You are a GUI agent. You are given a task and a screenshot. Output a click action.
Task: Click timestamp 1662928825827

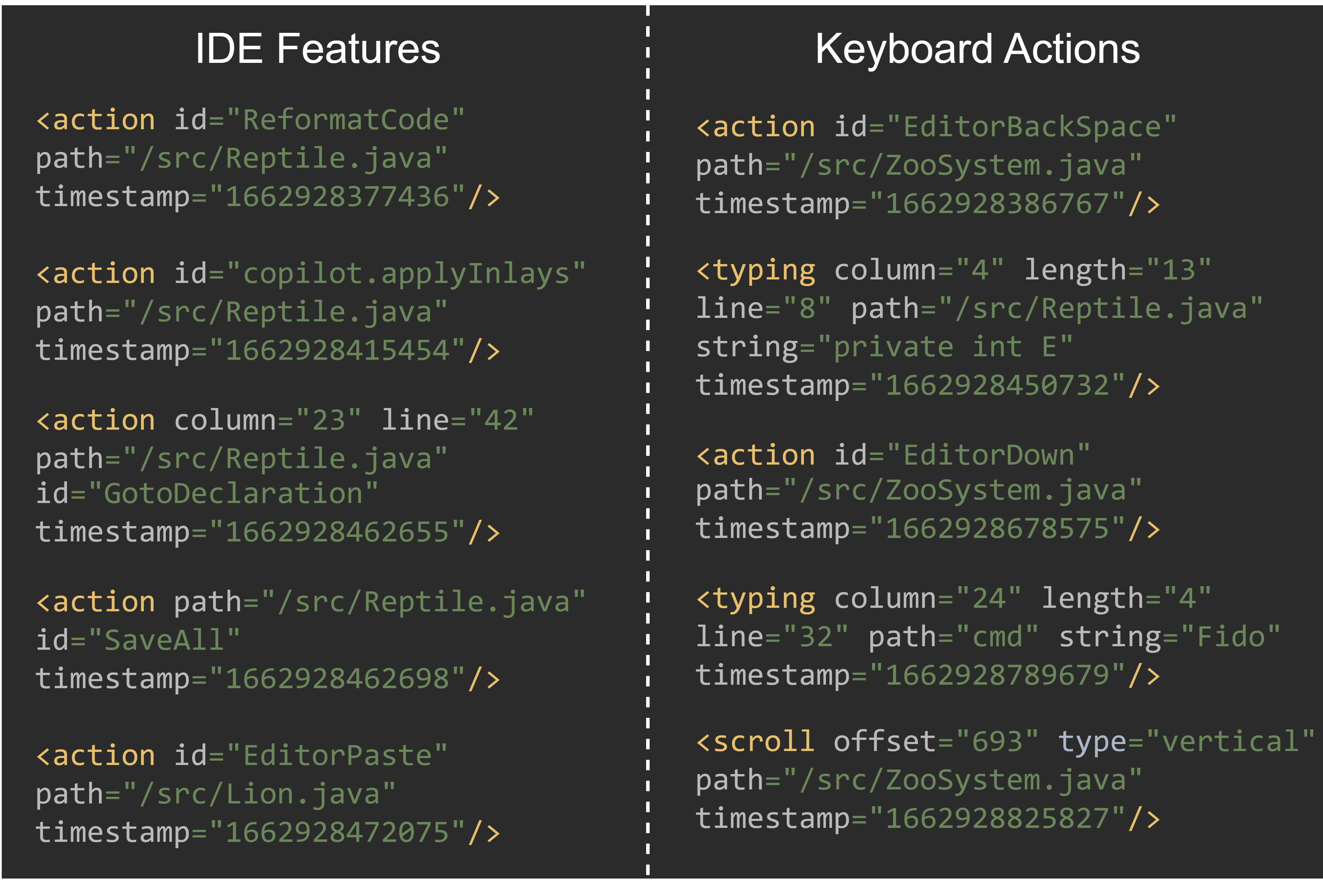click(997, 818)
